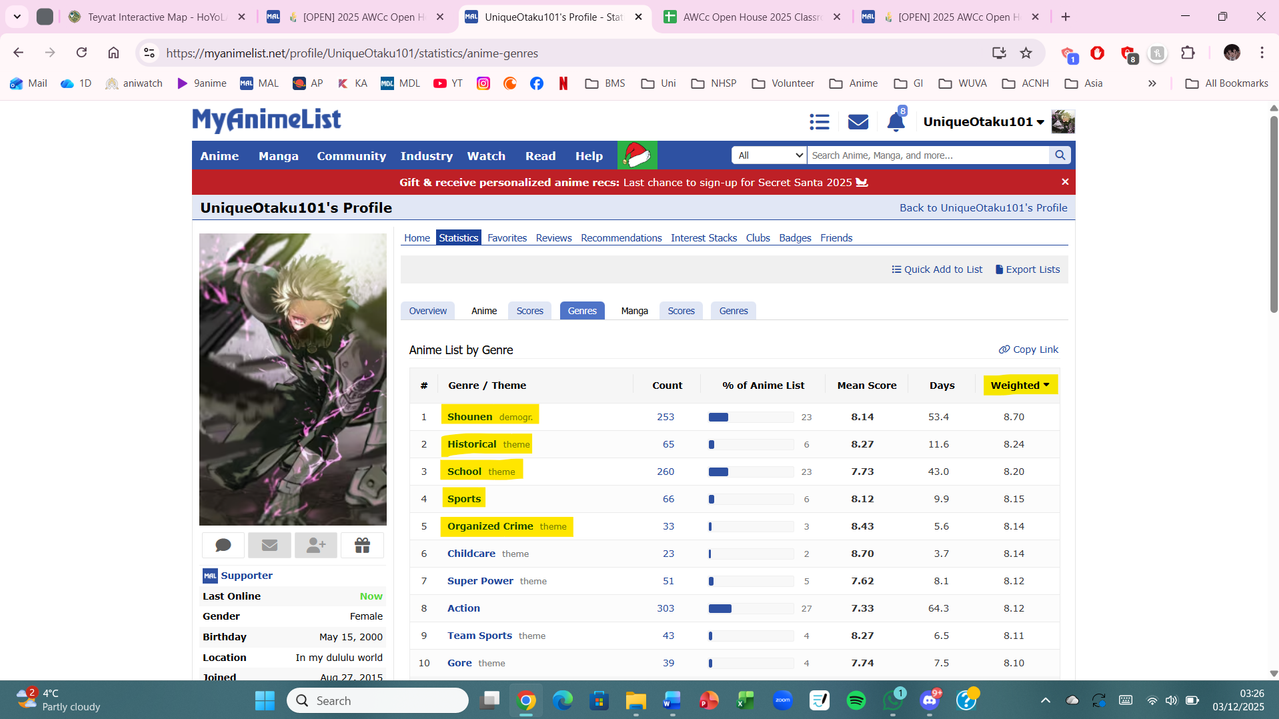1279x719 pixels.
Task: Open the Anime Scores tab
Action: pyautogui.click(x=530, y=311)
